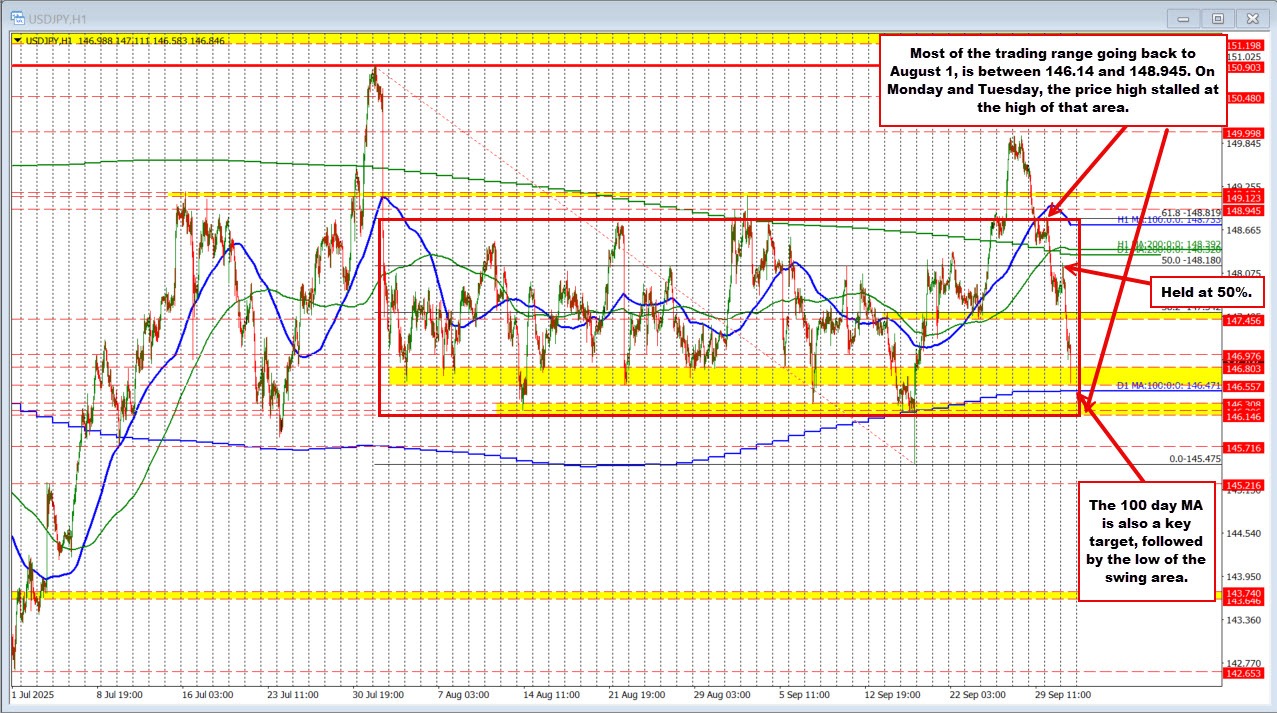This screenshot has width=1277, height=713.
Task: Select the 61.8 Fibonacci 148.819 label
Action: [1191, 213]
